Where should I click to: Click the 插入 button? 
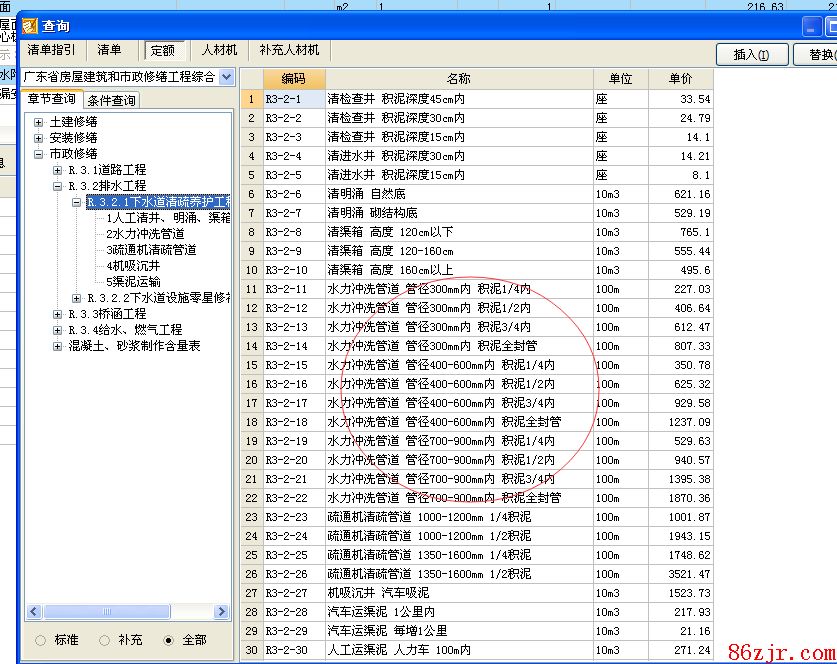751,54
